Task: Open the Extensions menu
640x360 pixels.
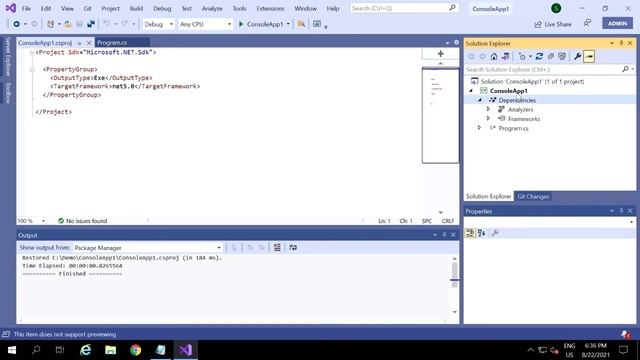Action: click(270, 8)
